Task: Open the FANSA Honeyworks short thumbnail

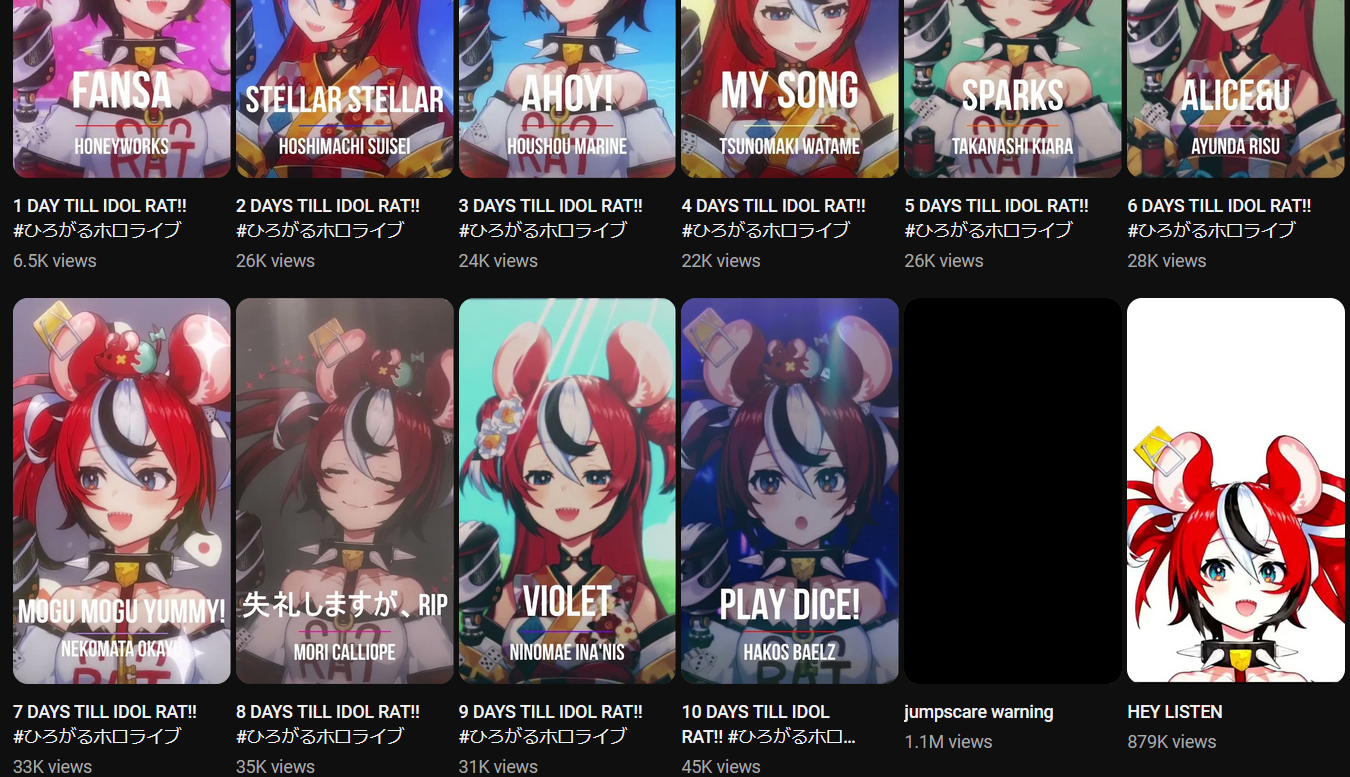Action: [x=122, y=89]
